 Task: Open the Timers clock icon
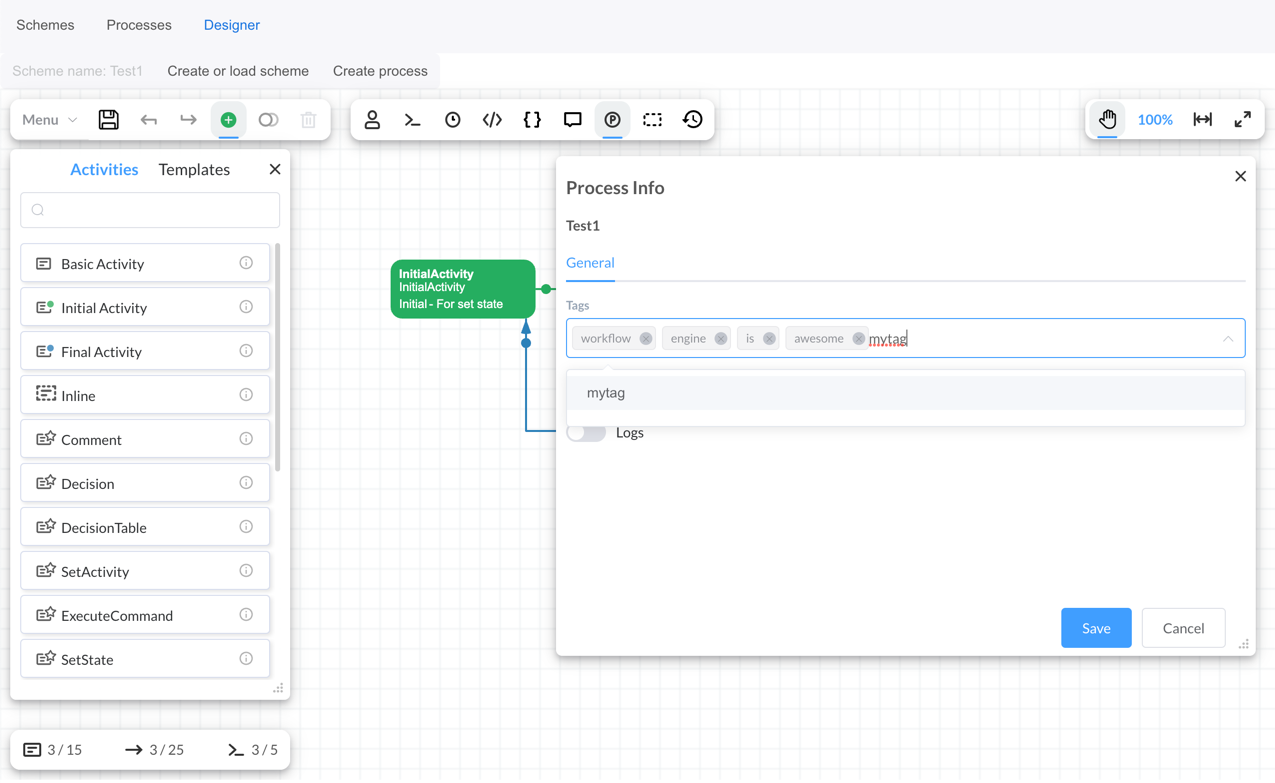pos(452,120)
